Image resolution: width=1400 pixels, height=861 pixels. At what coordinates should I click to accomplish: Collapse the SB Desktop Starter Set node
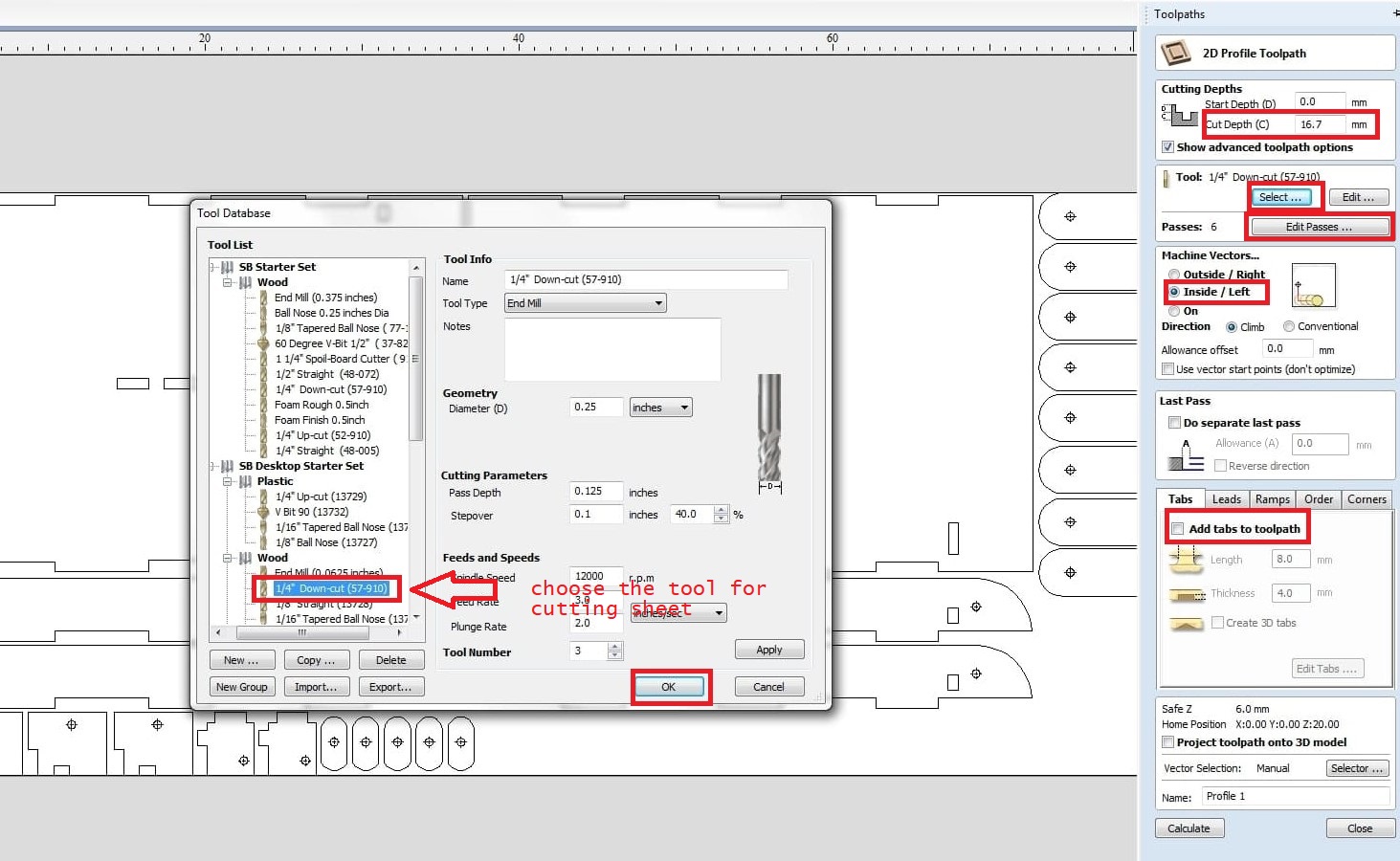point(212,466)
